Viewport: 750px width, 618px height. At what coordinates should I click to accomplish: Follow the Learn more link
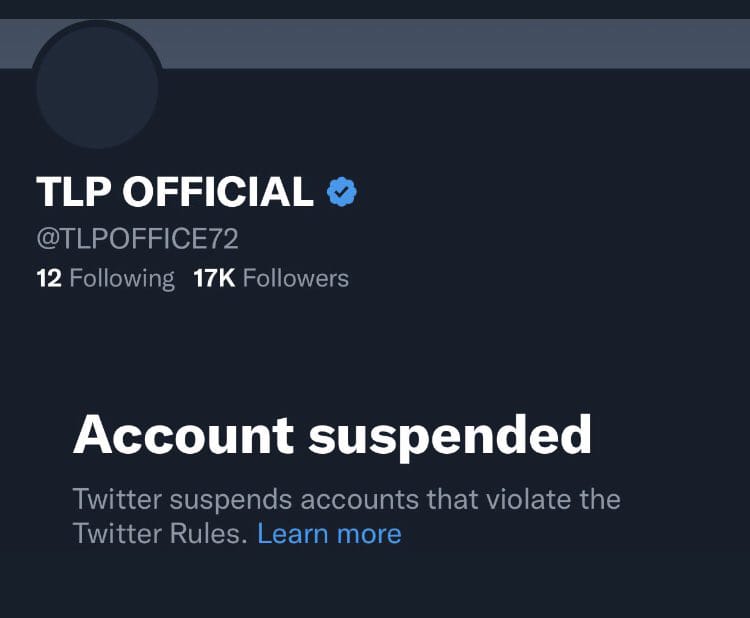[329, 534]
